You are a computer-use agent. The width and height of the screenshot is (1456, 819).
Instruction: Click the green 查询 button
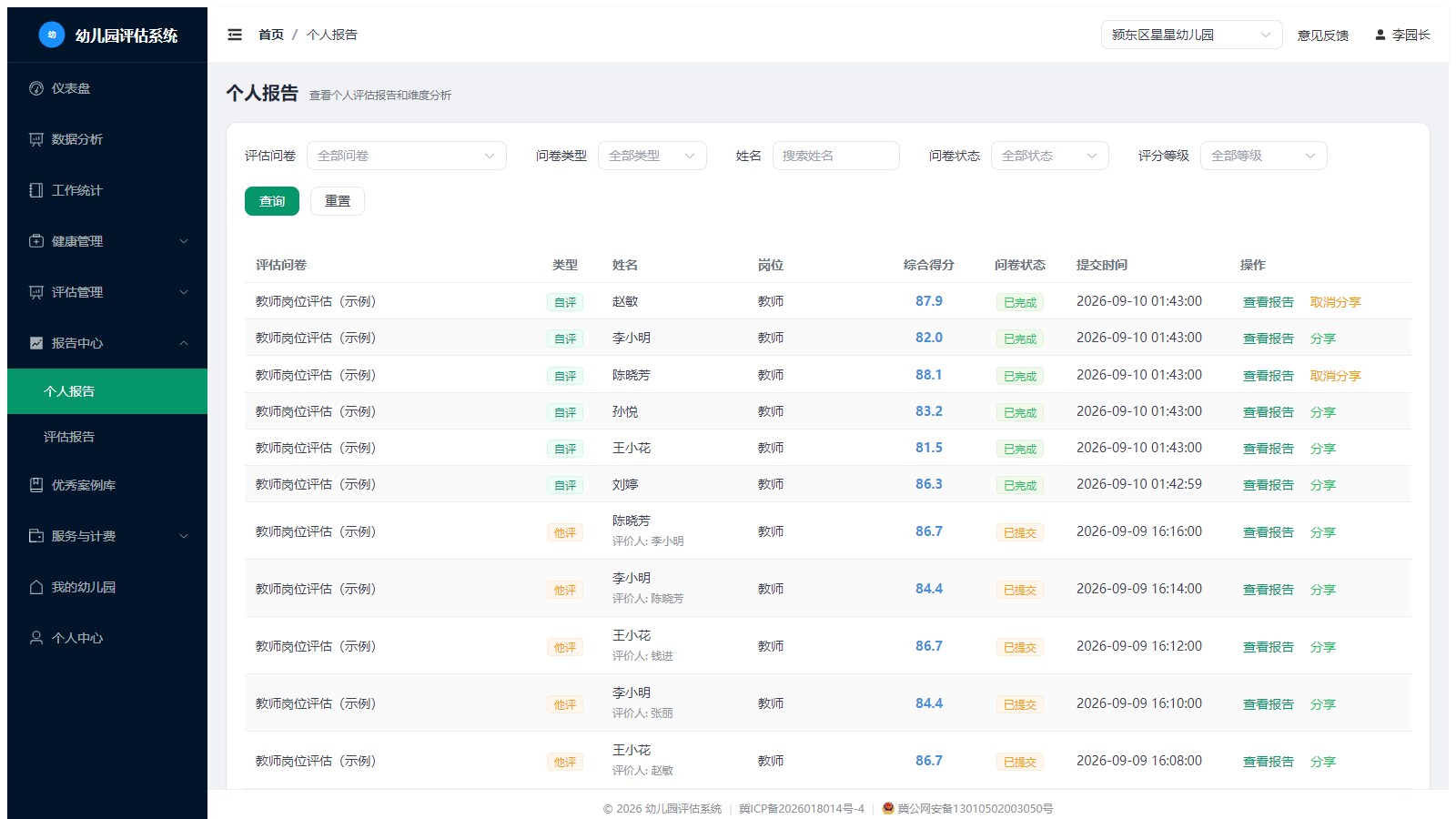[x=272, y=201]
